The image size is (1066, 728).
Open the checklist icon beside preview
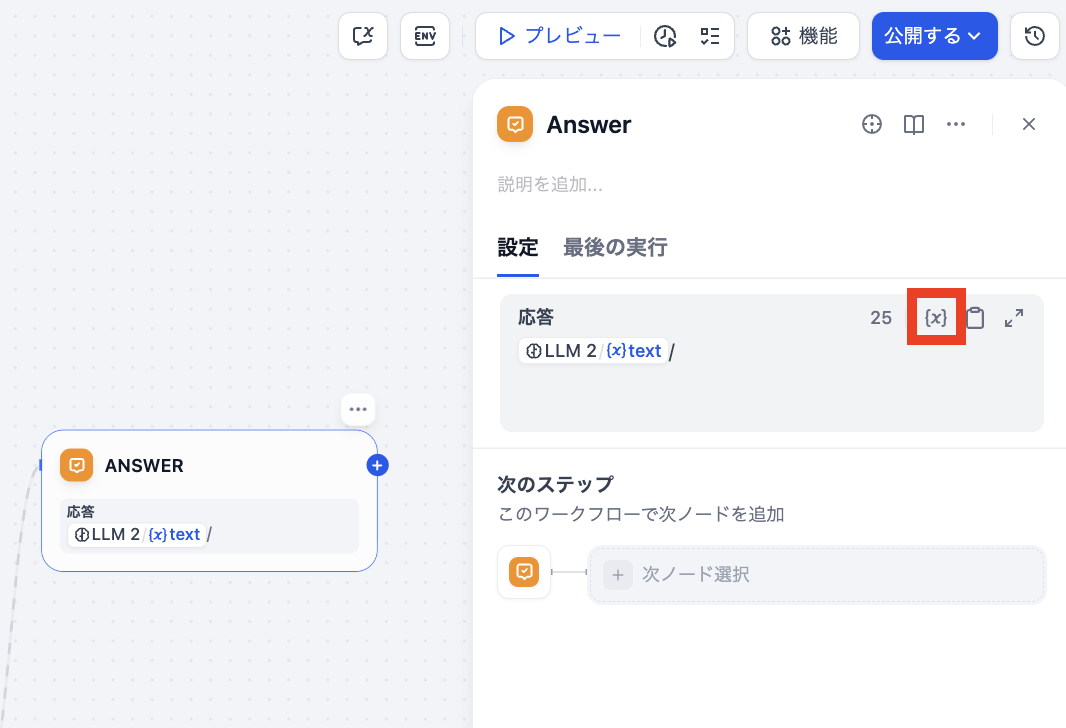710,36
